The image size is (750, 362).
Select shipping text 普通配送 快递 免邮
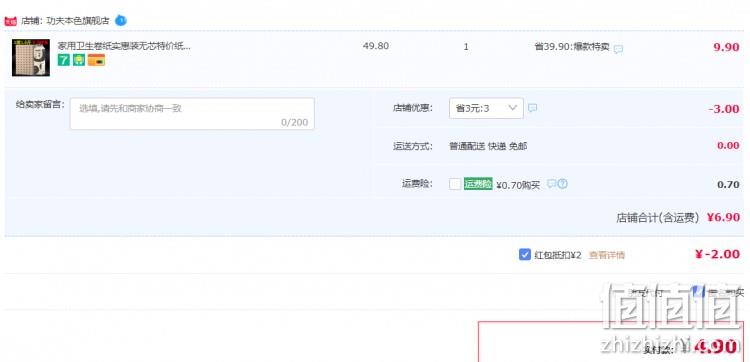(488, 146)
